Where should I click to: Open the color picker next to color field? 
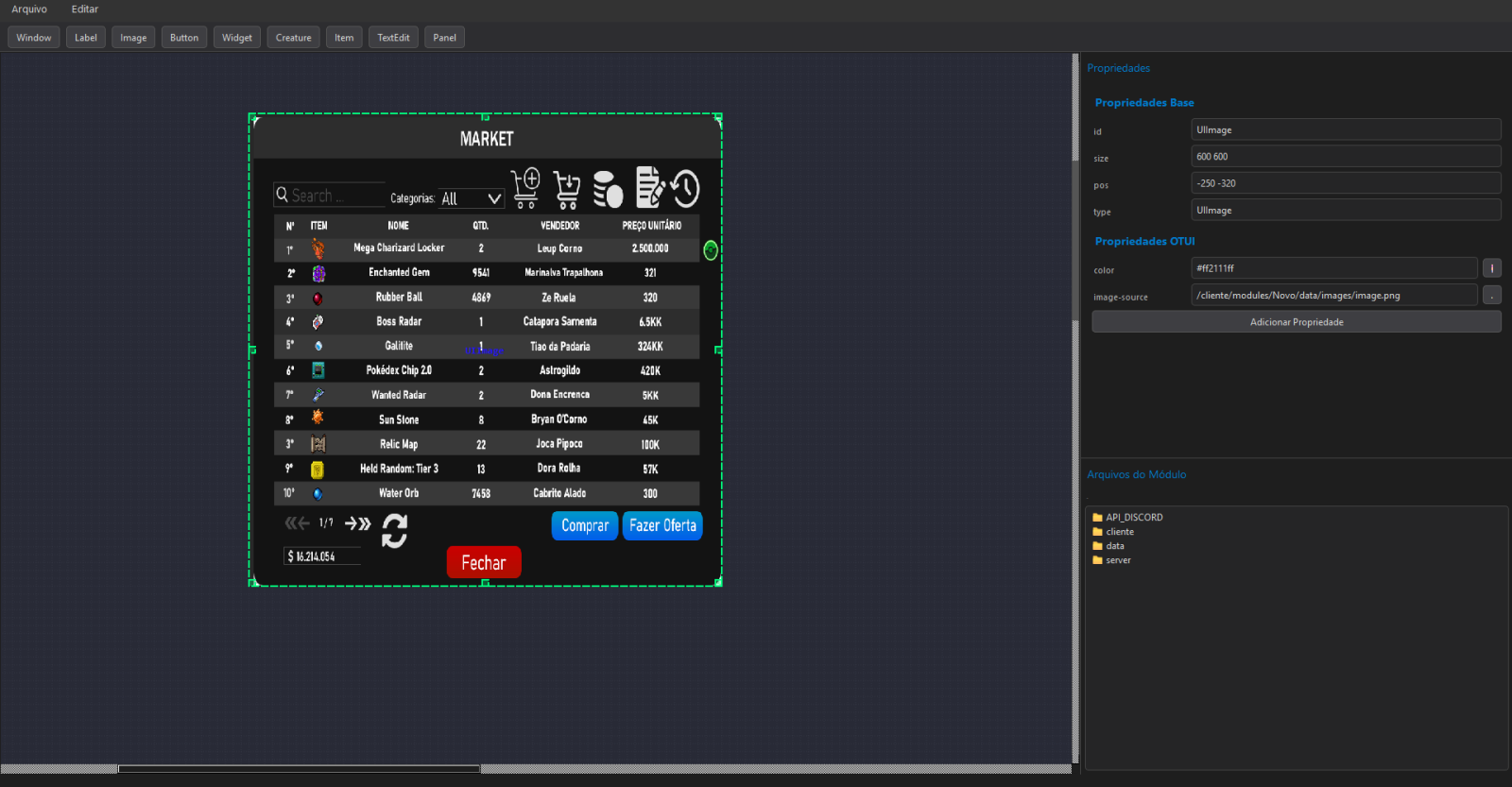click(1492, 268)
